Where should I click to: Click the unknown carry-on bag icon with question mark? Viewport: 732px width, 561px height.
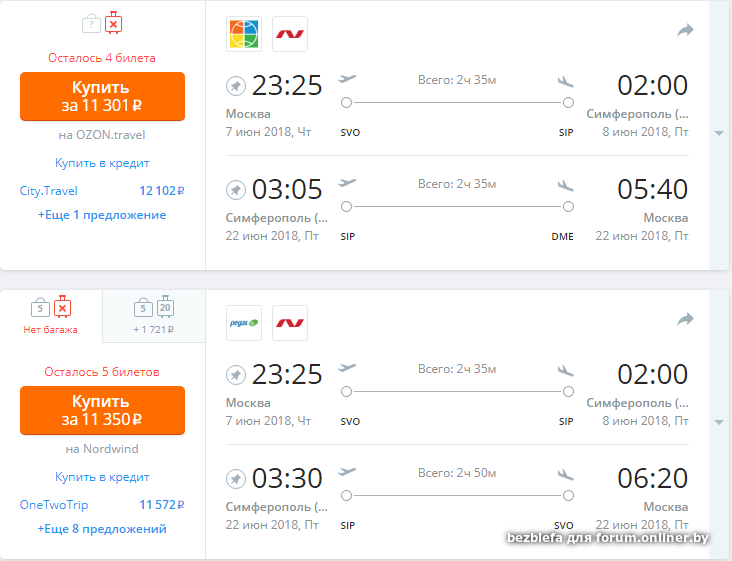click(x=91, y=22)
